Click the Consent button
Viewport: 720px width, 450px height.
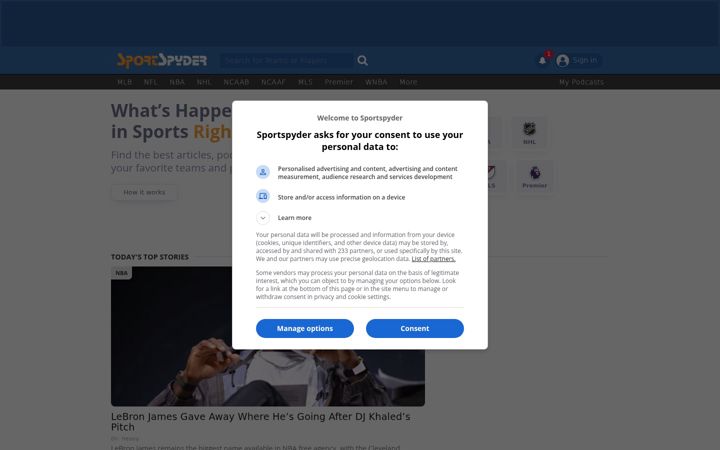tap(415, 328)
